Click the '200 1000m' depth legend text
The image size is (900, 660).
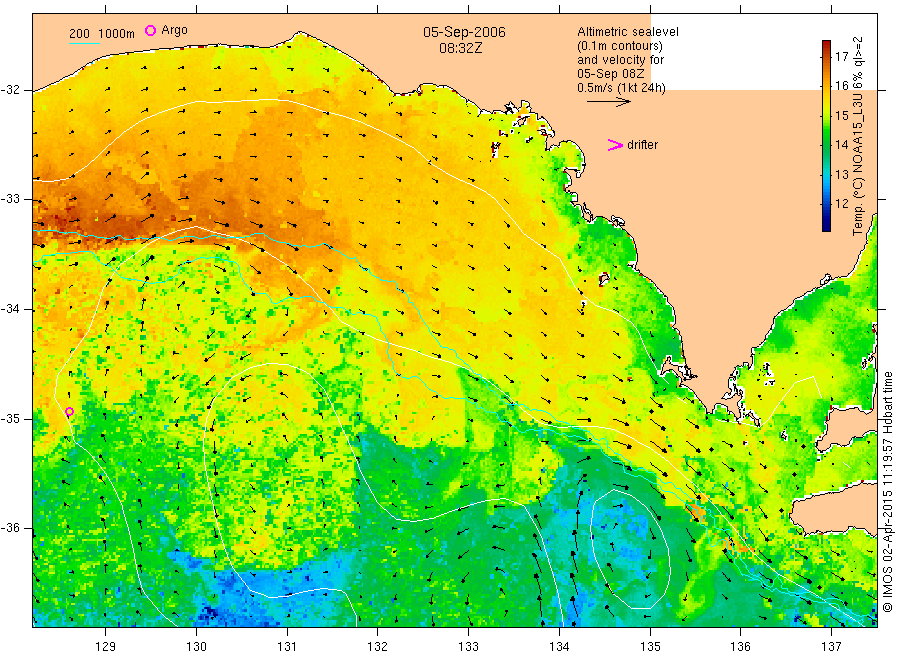click(102, 34)
